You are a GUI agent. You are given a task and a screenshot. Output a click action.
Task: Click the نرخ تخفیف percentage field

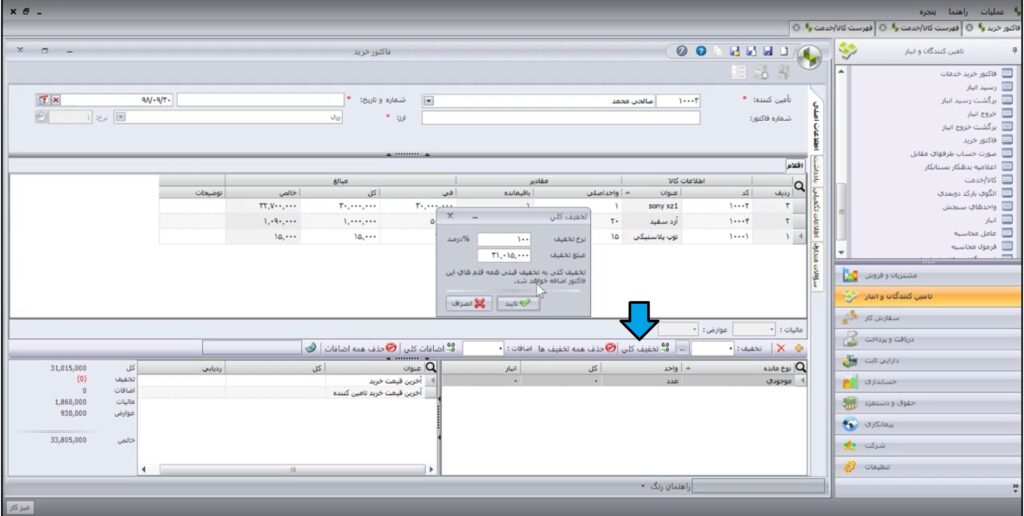(x=504, y=240)
